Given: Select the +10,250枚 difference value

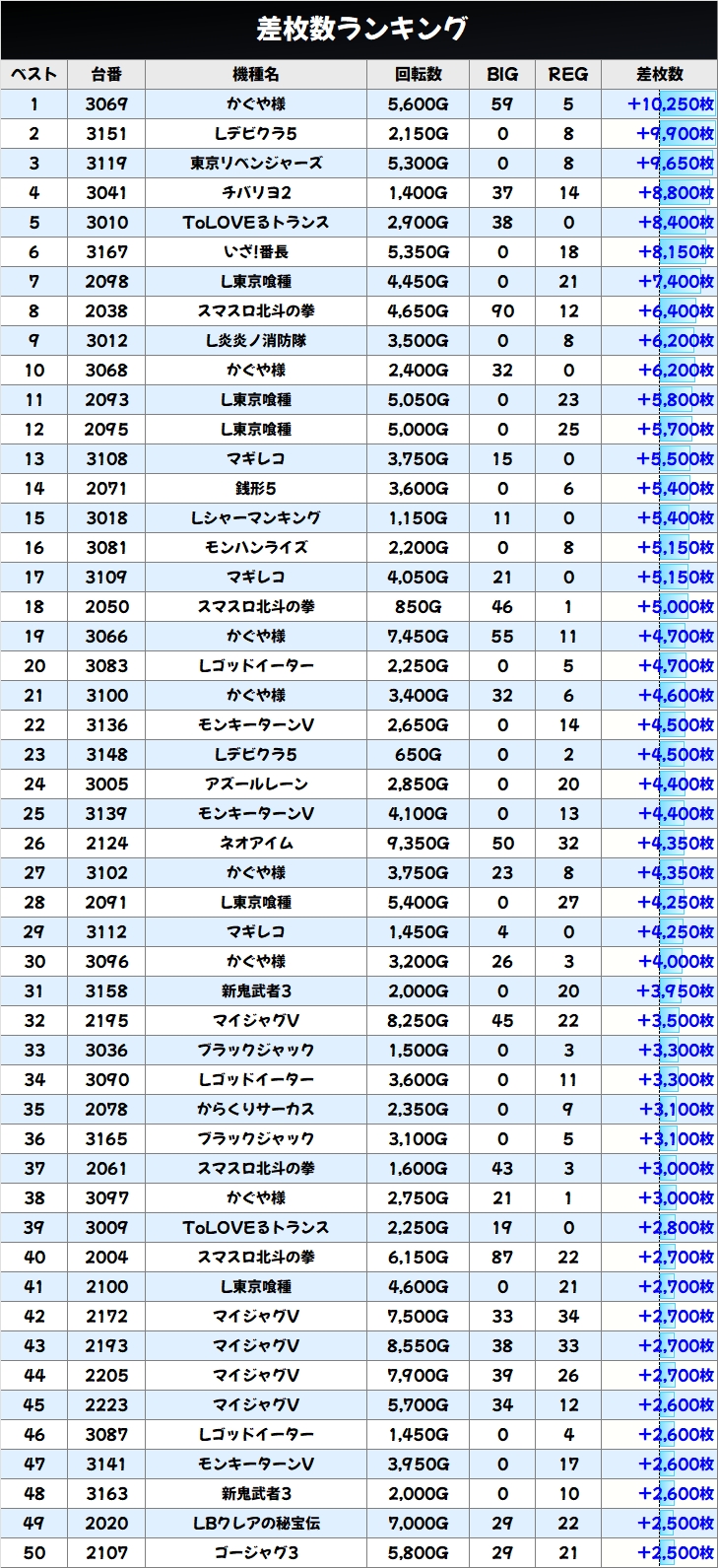Looking at the screenshot, I should click(x=670, y=104).
